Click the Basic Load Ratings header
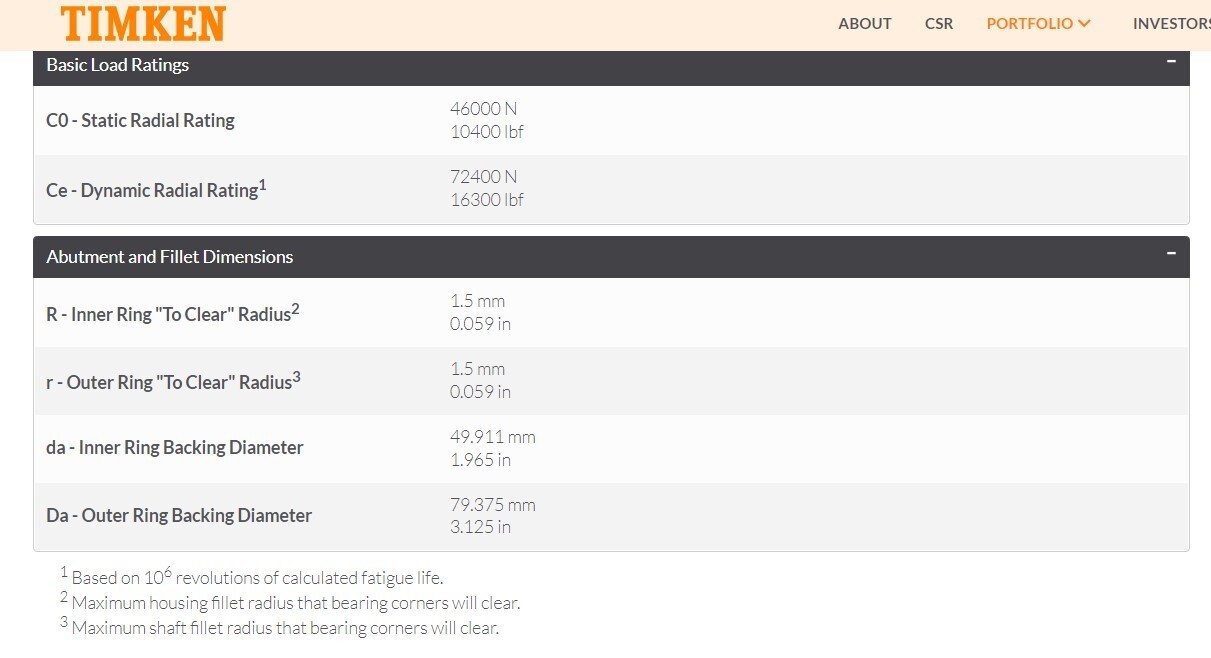Viewport: 1211px width, 658px height. [x=611, y=65]
